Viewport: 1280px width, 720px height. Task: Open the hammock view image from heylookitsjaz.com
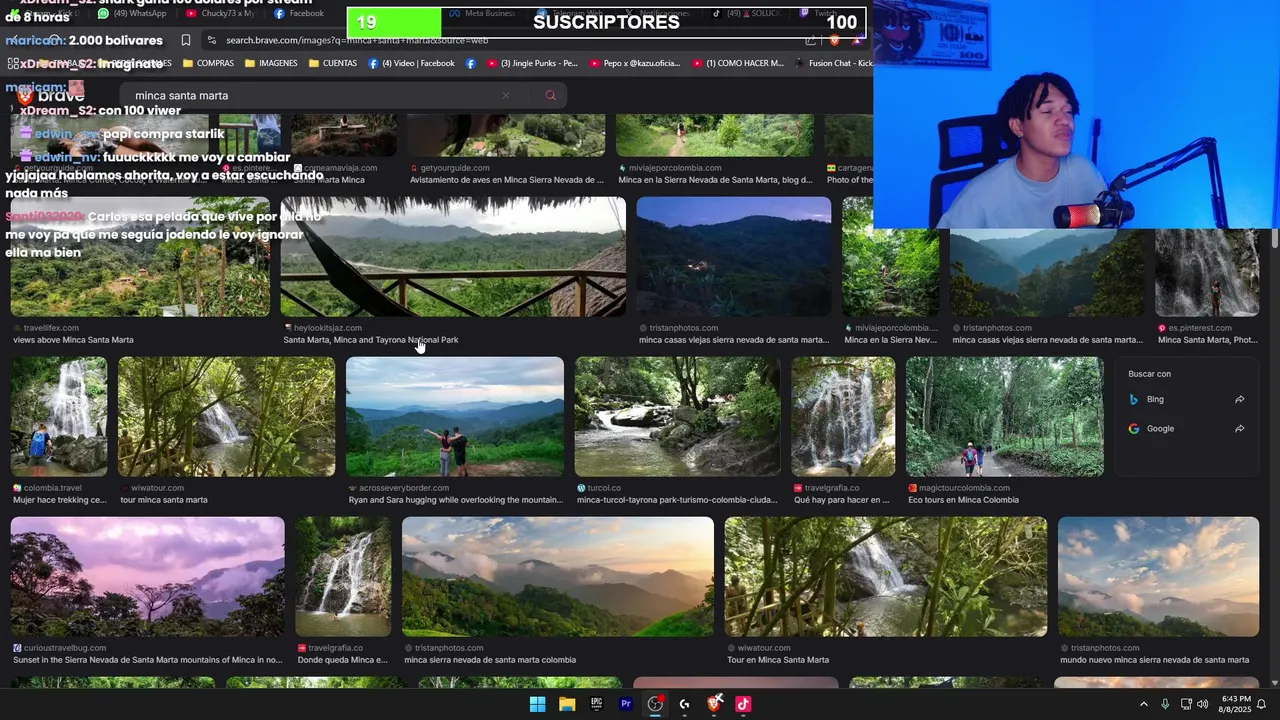click(x=453, y=256)
